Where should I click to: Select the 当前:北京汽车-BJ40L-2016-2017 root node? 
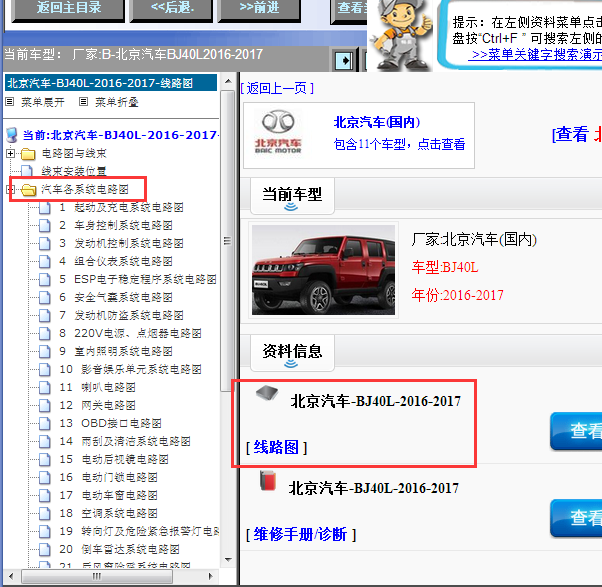[121, 135]
